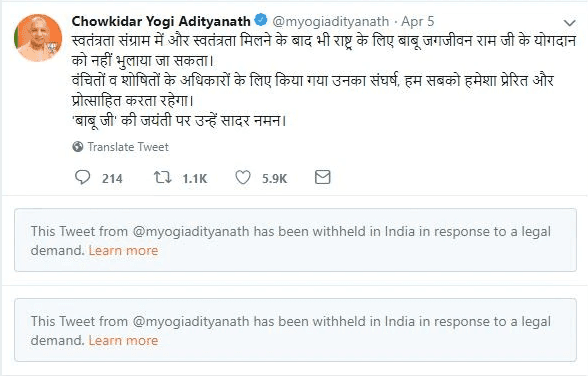The image size is (588, 376).
Task: Click the envelope direct message icon
Action: 322,177
